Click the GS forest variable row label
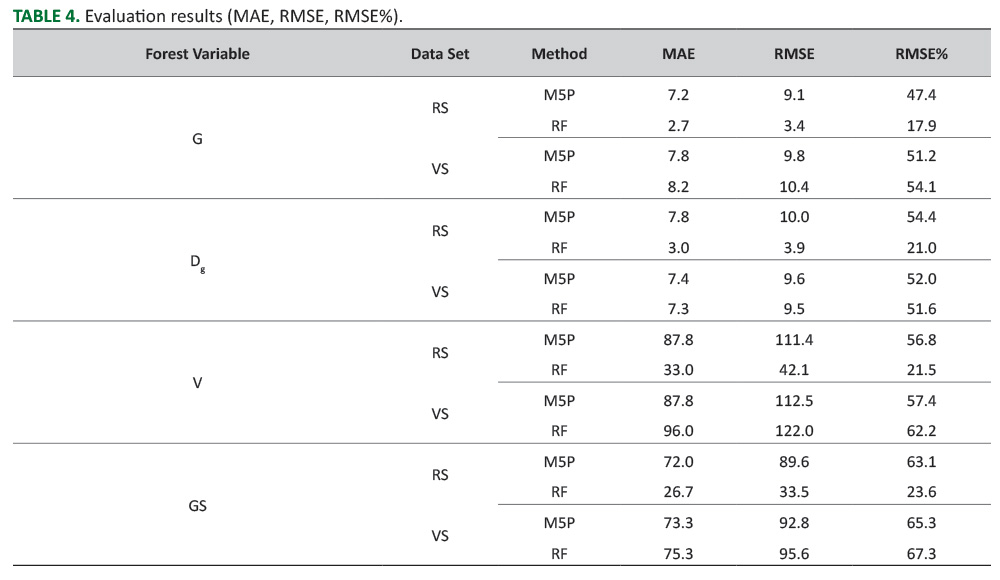Image resolution: width=1000 pixels, height=580 pixels. click(x=197, y=506)
